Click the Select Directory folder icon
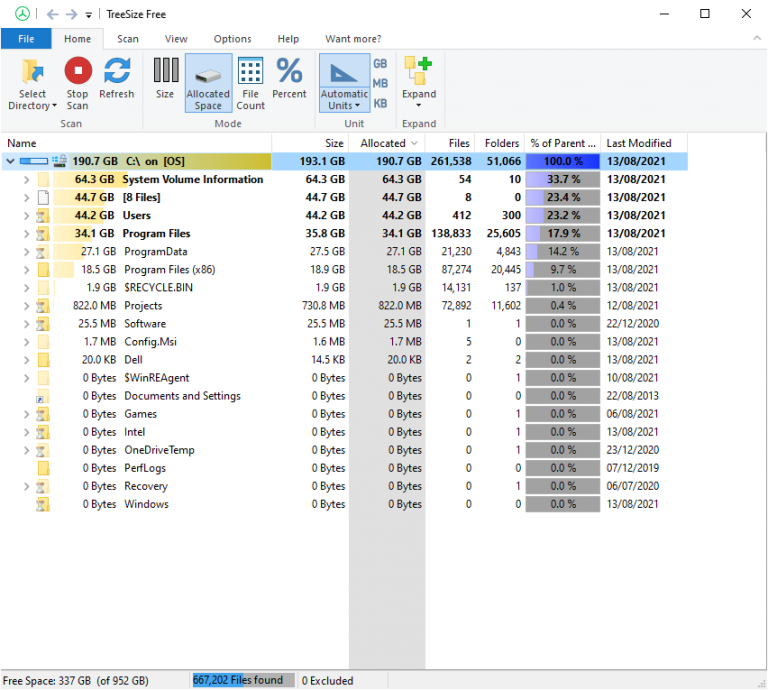 33,71
